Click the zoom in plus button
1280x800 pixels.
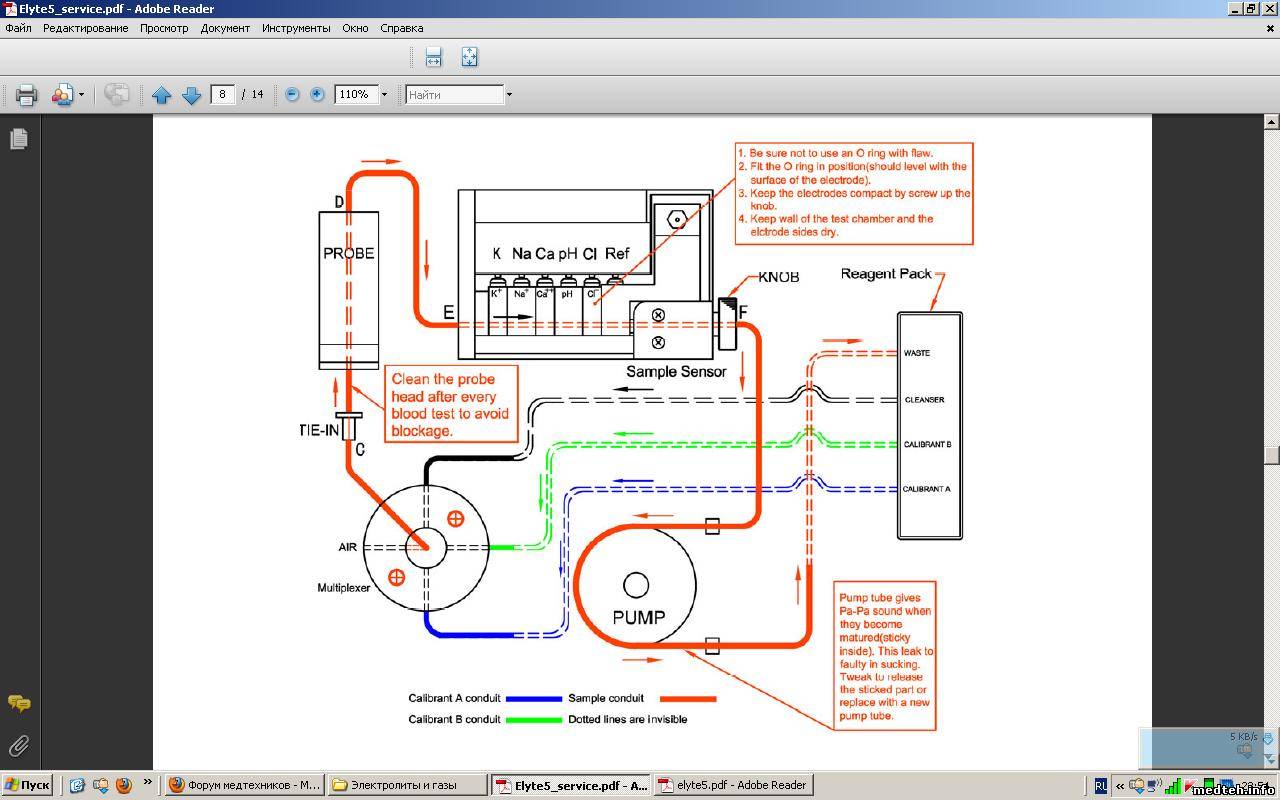click(x=317, y=94)
